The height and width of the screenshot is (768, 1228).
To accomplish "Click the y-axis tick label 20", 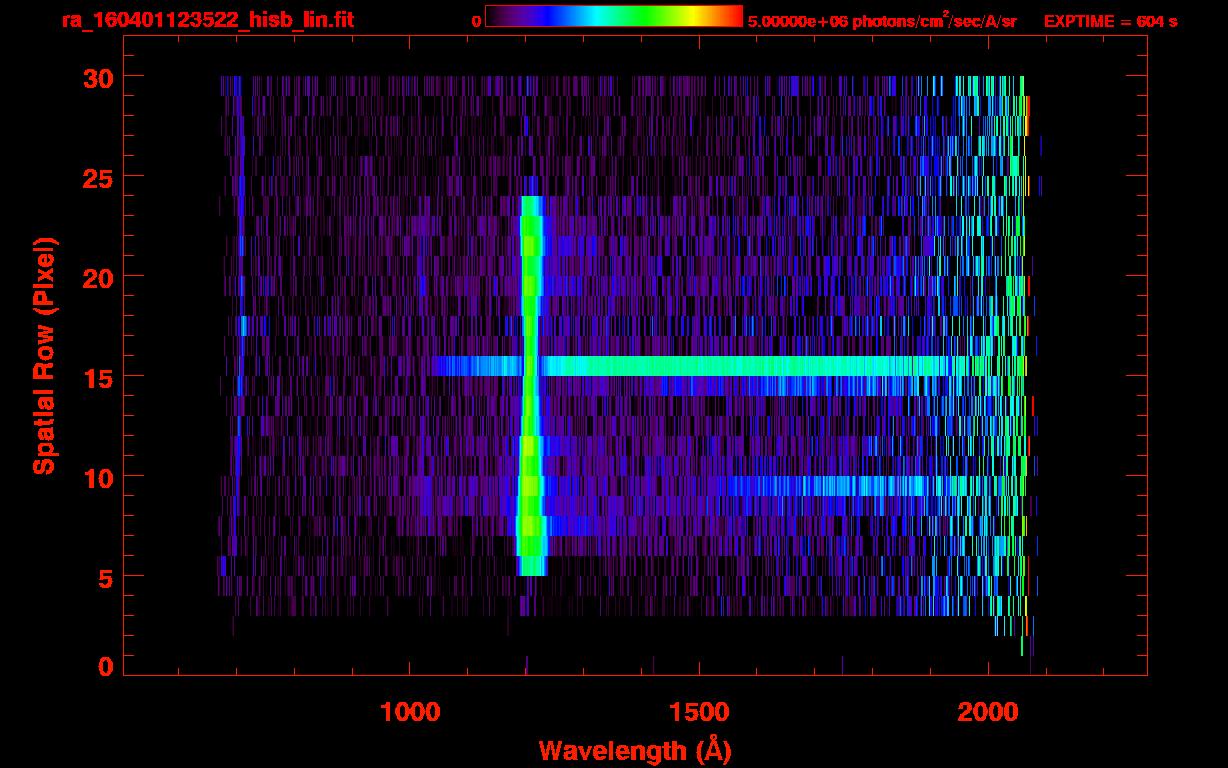I will [x=97, y=277].
